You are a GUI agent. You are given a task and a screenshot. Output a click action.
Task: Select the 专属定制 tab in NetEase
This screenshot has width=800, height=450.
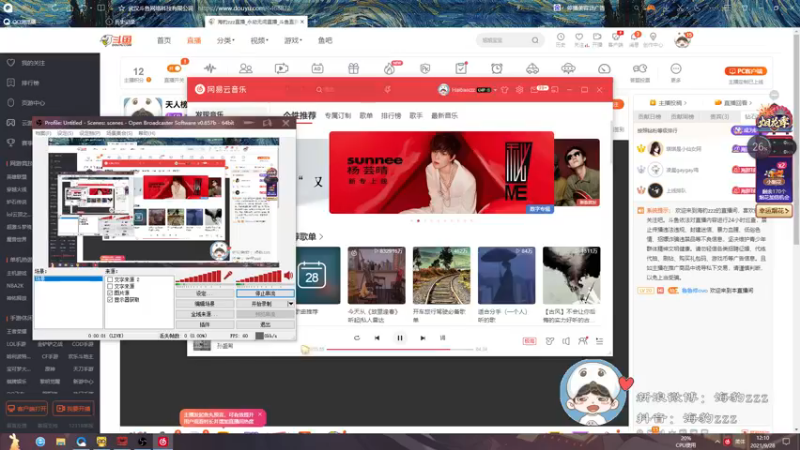(338, 116)
